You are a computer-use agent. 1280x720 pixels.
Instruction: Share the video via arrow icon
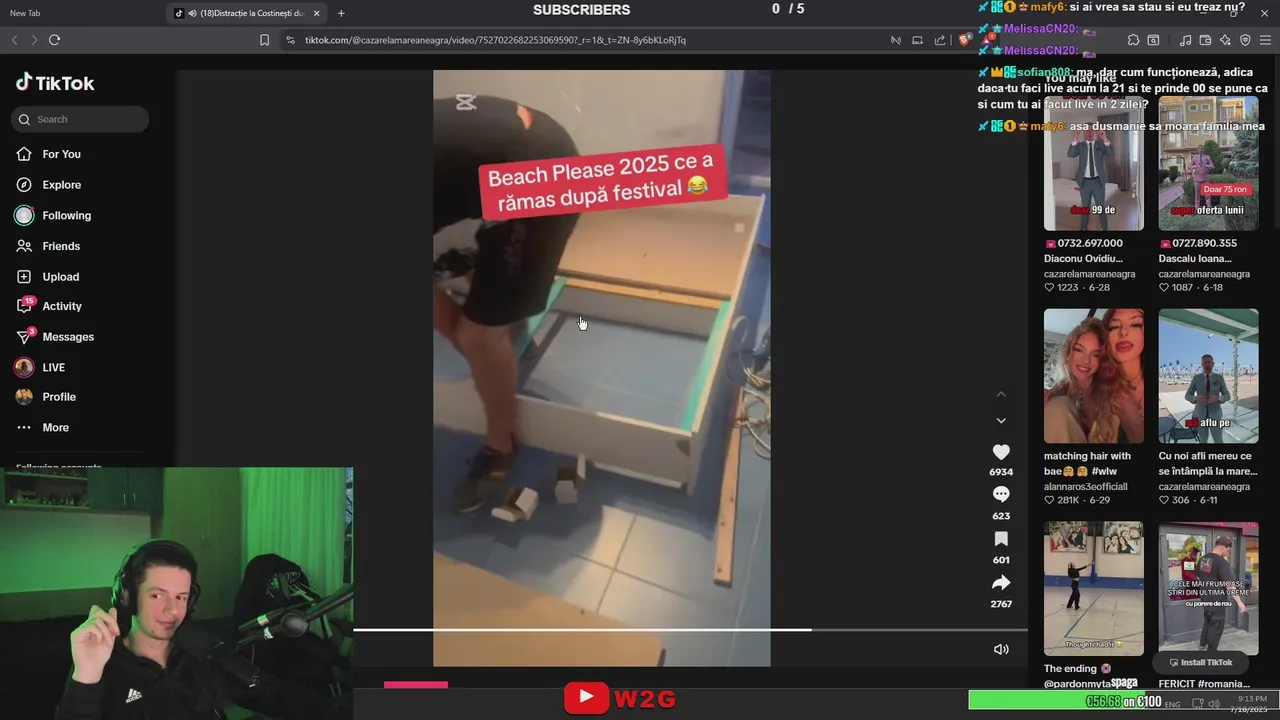1001,583
